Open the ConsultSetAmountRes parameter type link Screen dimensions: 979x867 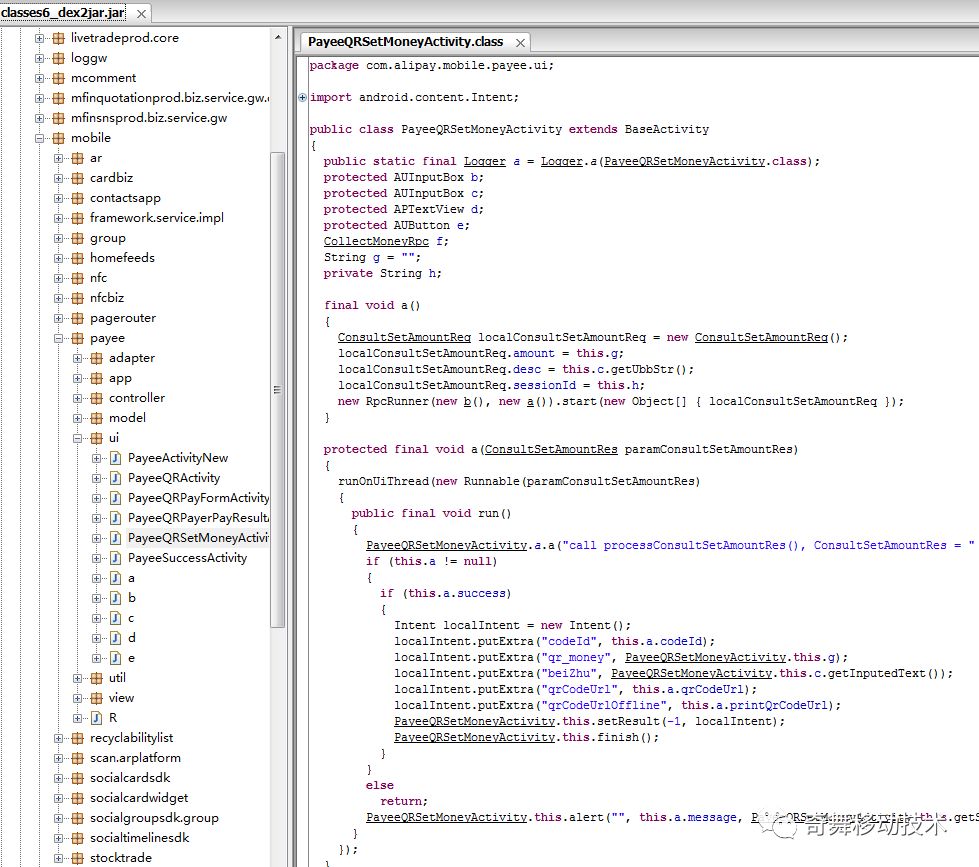point(551,449)
